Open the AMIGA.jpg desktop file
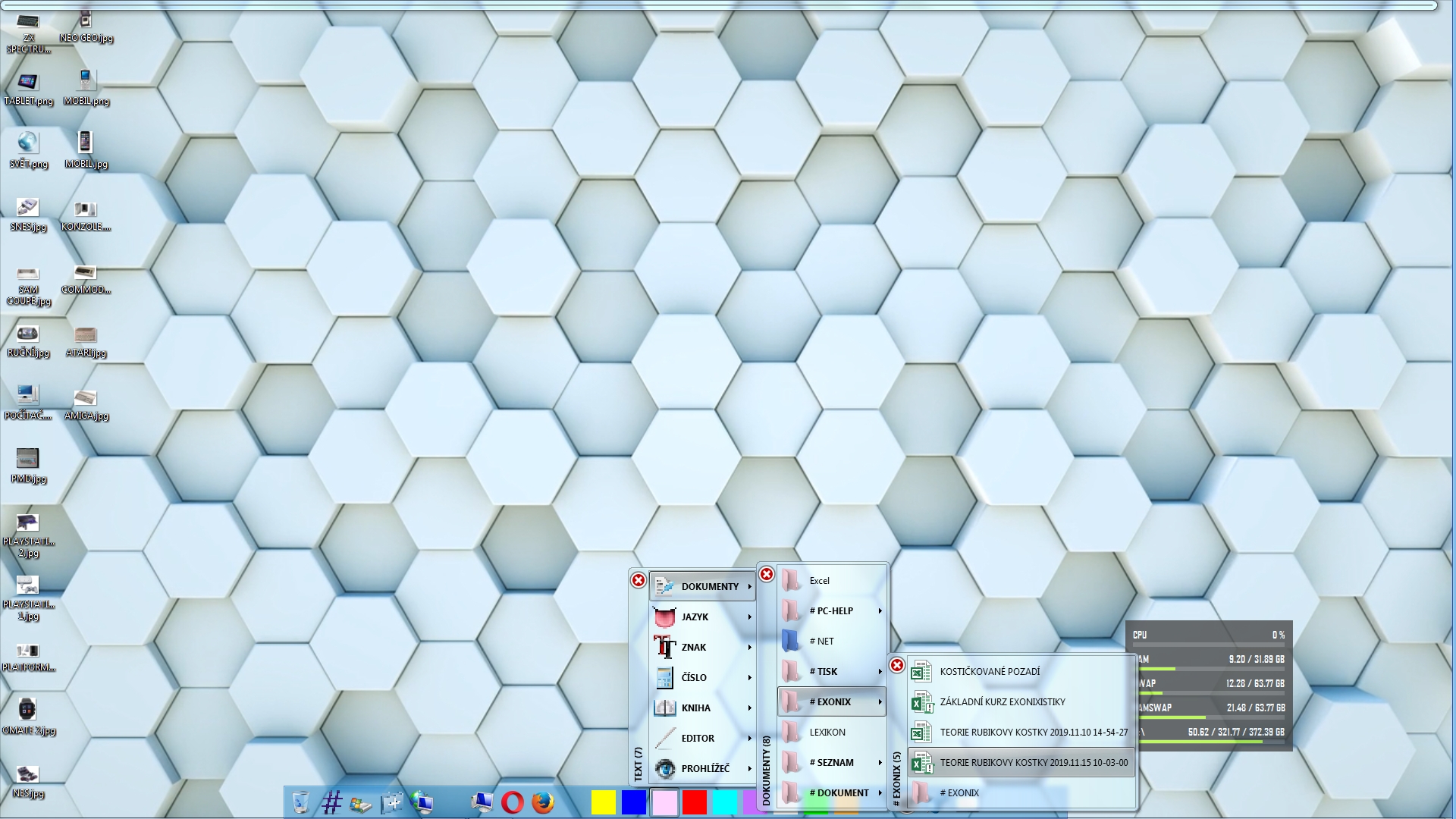 click(x=86, y=398)
